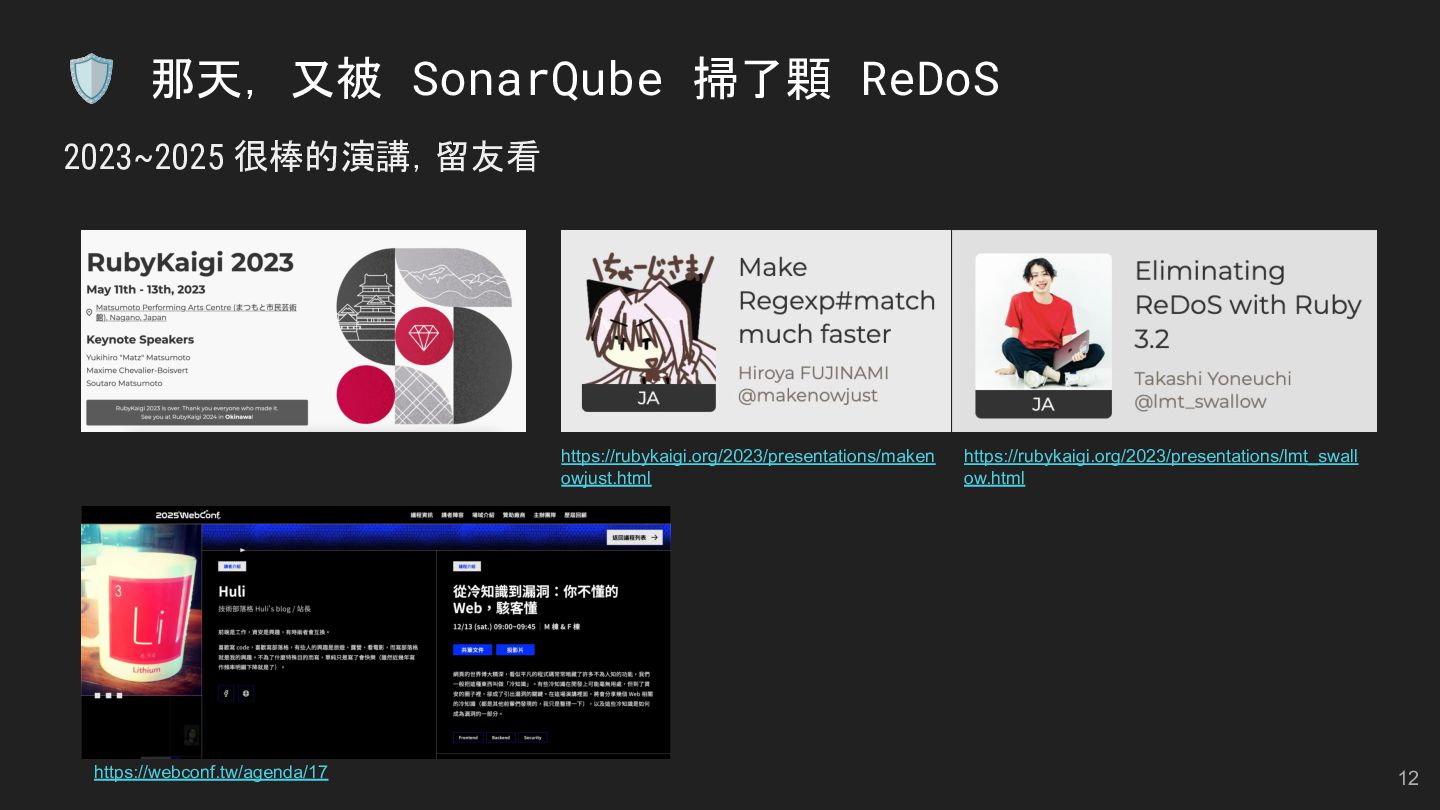The image size is (1440, 810).
Task: Click the Huli speaker name heading
Action: tap(232, 591)
